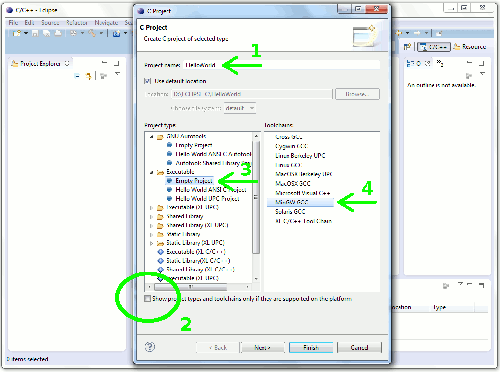
Task: Uncheck show supported project types checkbox
Action: point(147,298)
